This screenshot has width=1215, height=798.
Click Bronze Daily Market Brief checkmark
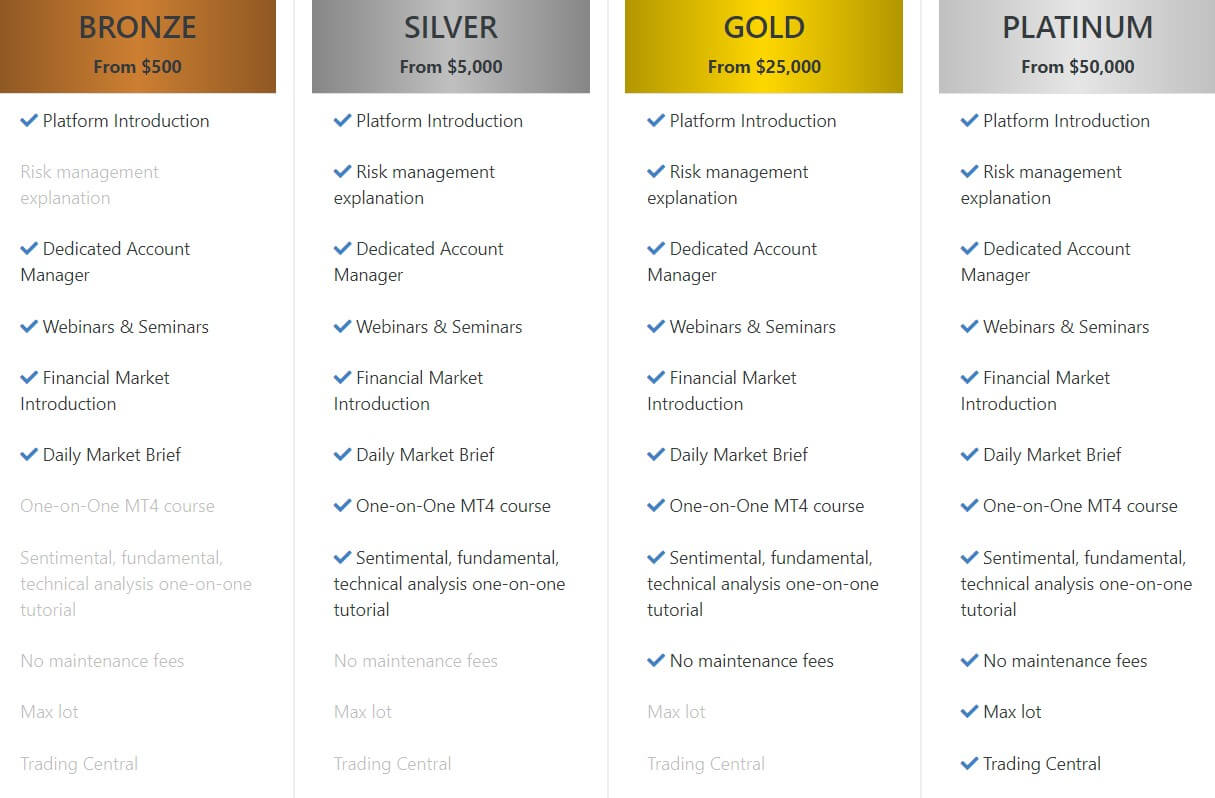(29, 455)
